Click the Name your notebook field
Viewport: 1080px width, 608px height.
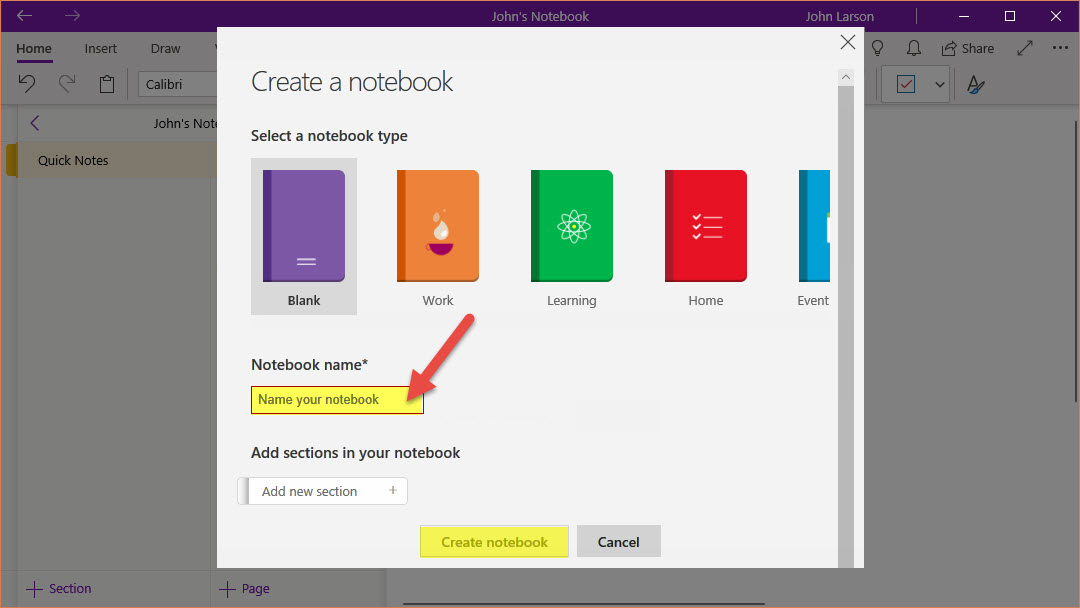tap(337, 400)
